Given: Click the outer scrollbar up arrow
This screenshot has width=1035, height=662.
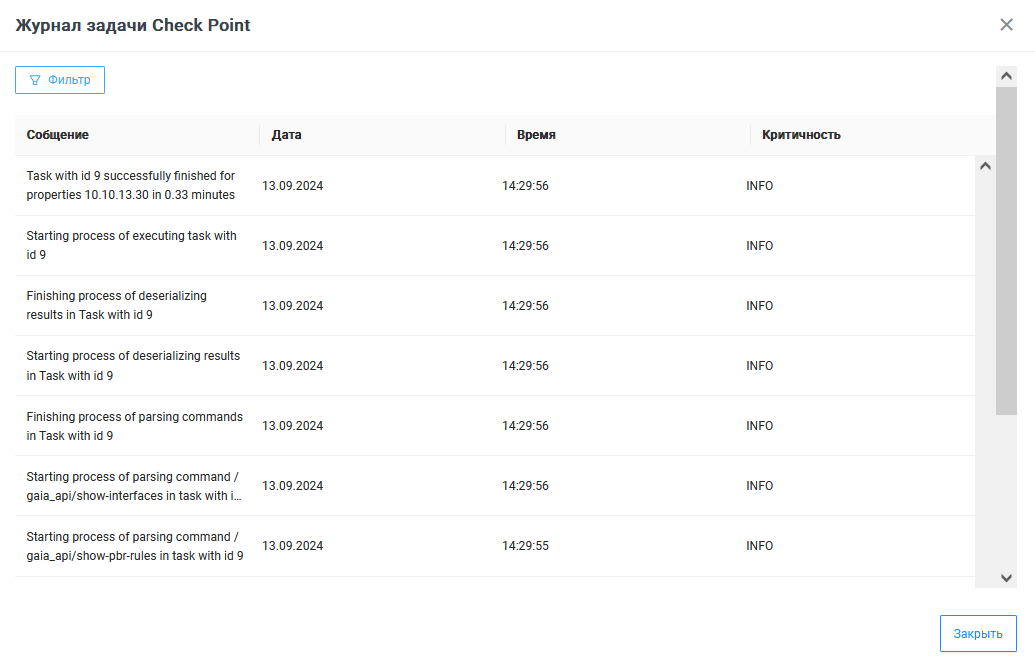Looking at the screenshot, I should 1006,76.
